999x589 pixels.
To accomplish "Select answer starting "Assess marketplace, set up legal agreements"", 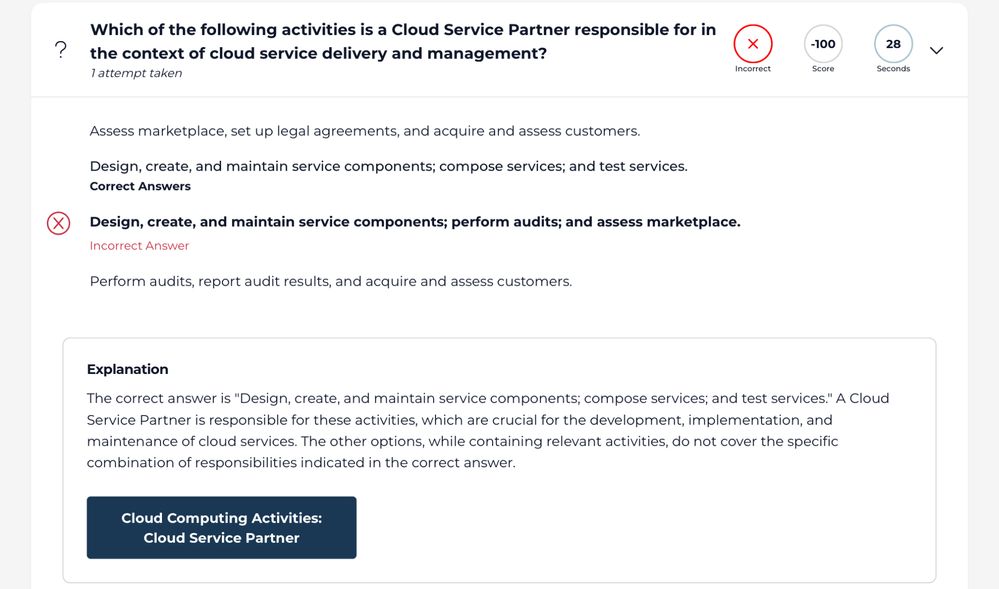I will (364, 131).
